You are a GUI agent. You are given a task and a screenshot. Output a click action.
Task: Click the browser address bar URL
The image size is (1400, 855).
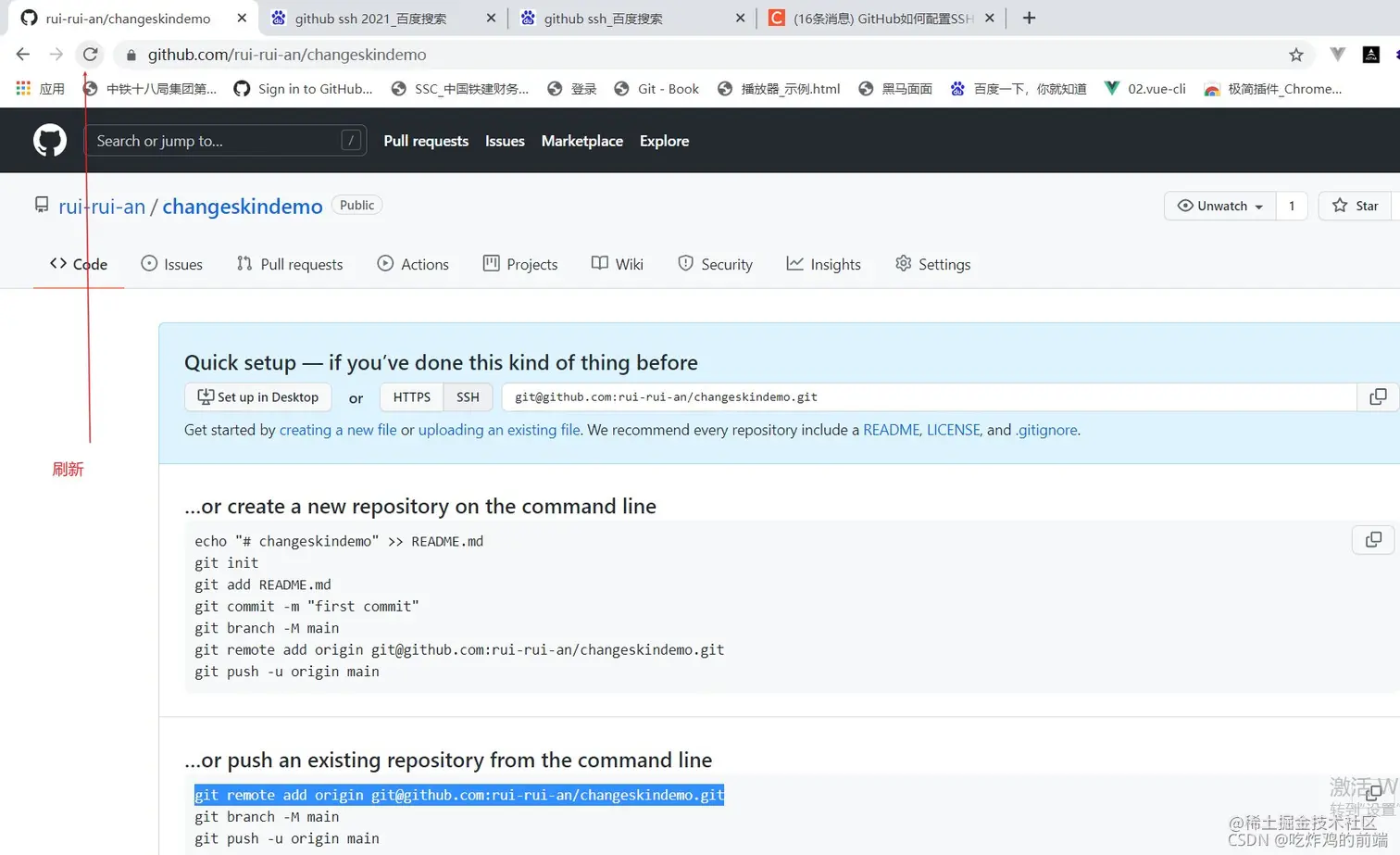(x=287, y=55)
